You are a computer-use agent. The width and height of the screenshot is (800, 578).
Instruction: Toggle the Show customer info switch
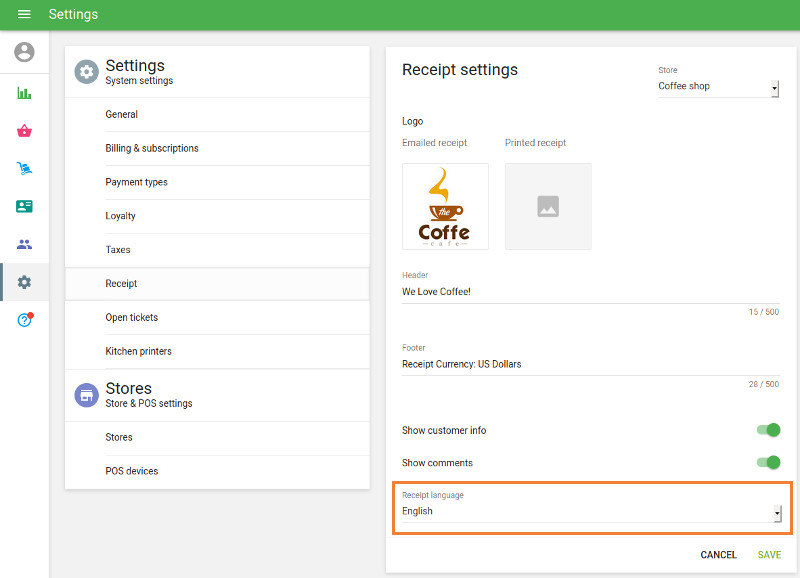tap(768, 430)
